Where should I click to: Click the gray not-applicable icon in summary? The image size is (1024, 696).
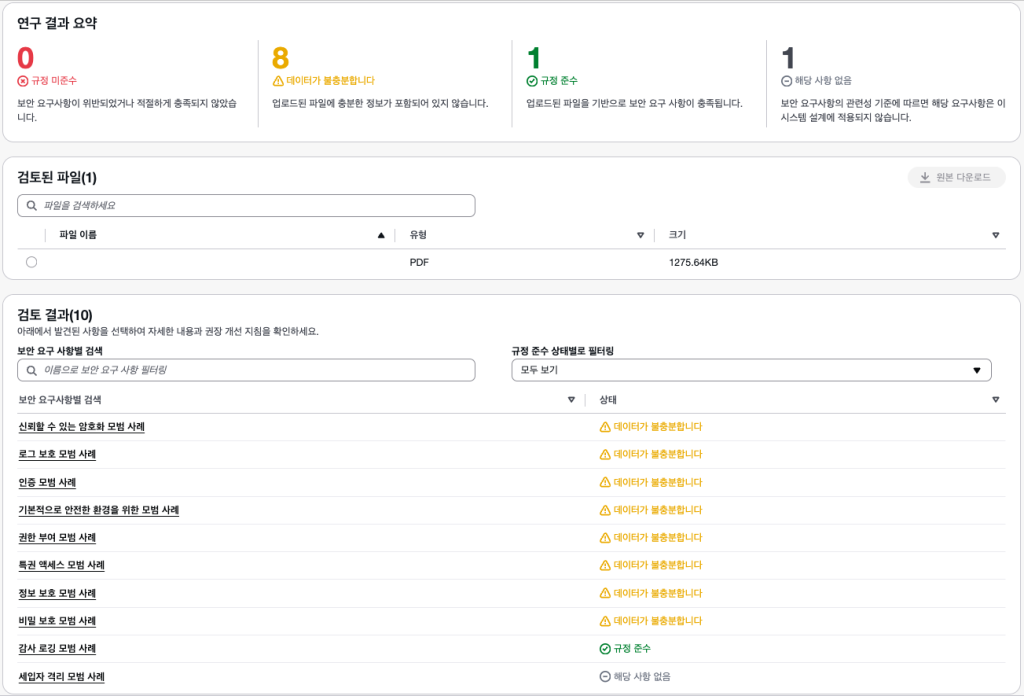click(x=787, y=80)
